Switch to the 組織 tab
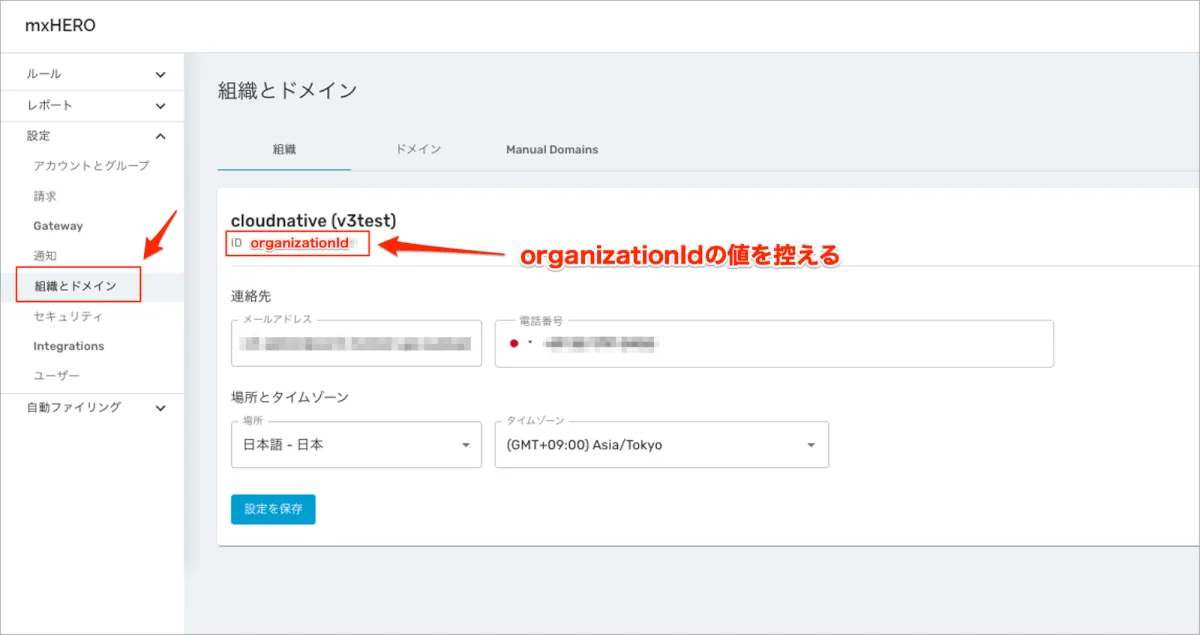The image size is (1200, 635). (284, 149)
